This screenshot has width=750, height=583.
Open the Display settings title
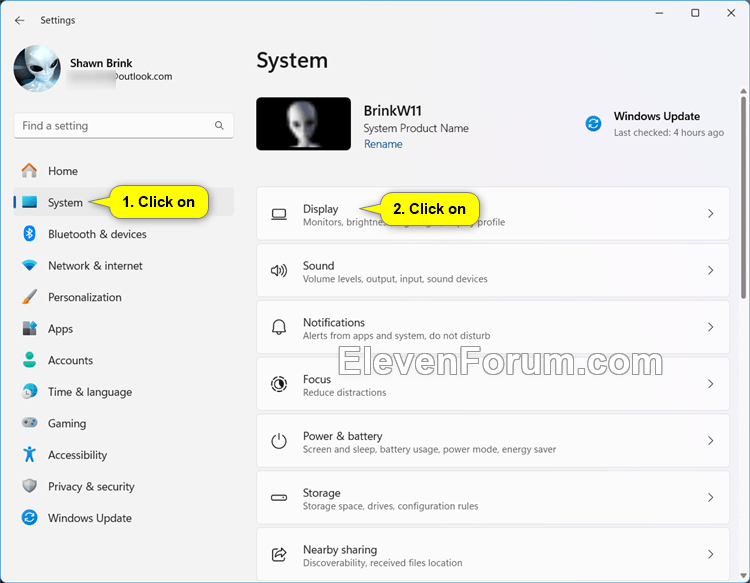320,209
